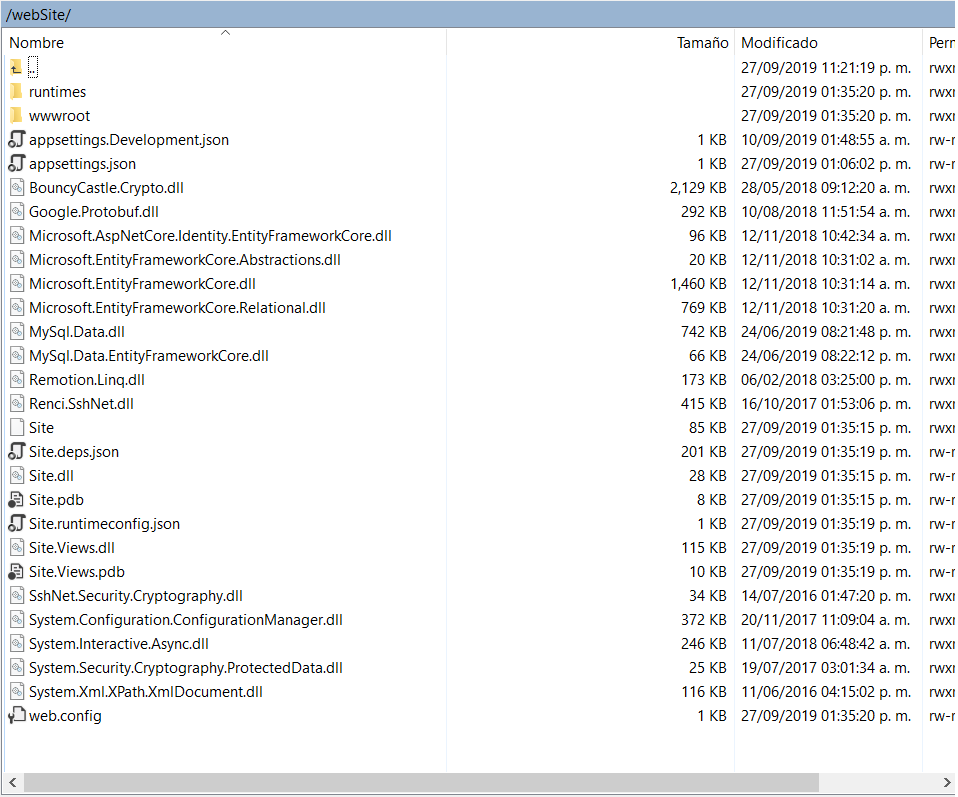The height and width of the screenshot is (797, 958).
Task: Select the Microsoft.EntityFrameworkCore.dll file name
Action: (142, 284)
